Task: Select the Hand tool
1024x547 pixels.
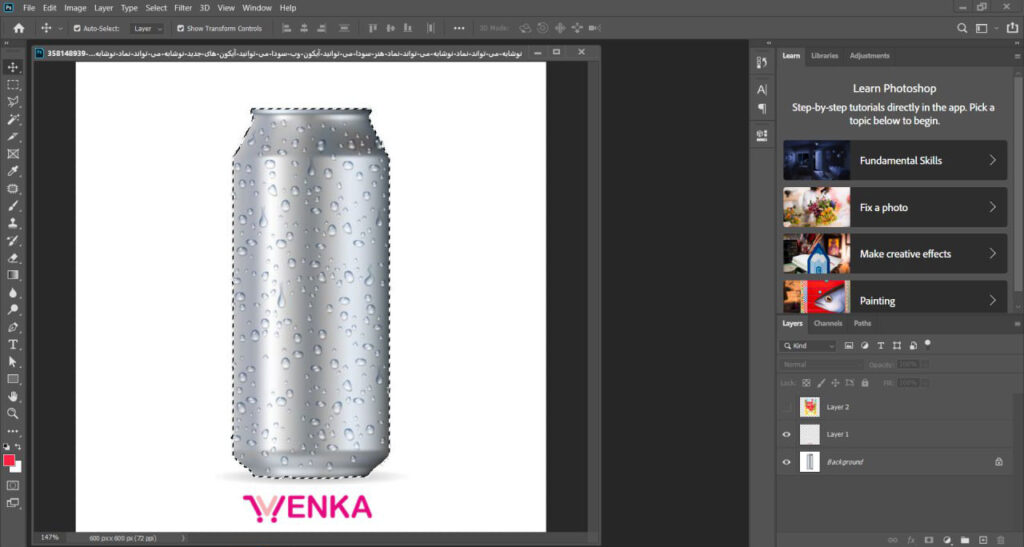Action: tap(12, 396)
